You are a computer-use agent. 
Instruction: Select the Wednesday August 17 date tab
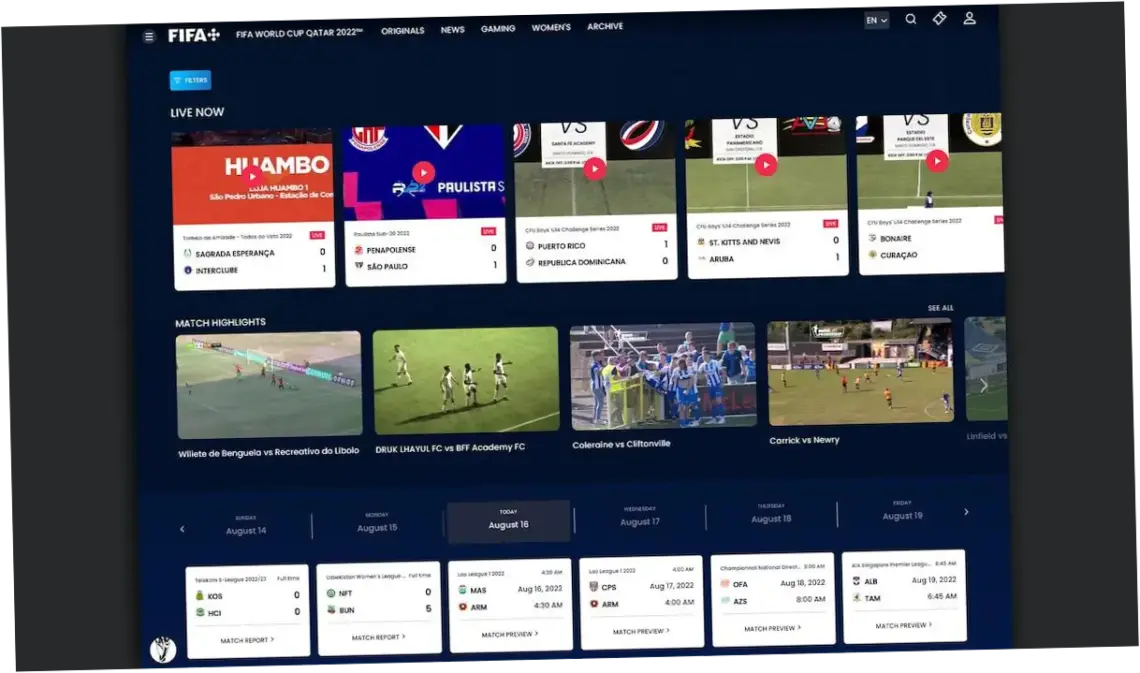640,517
